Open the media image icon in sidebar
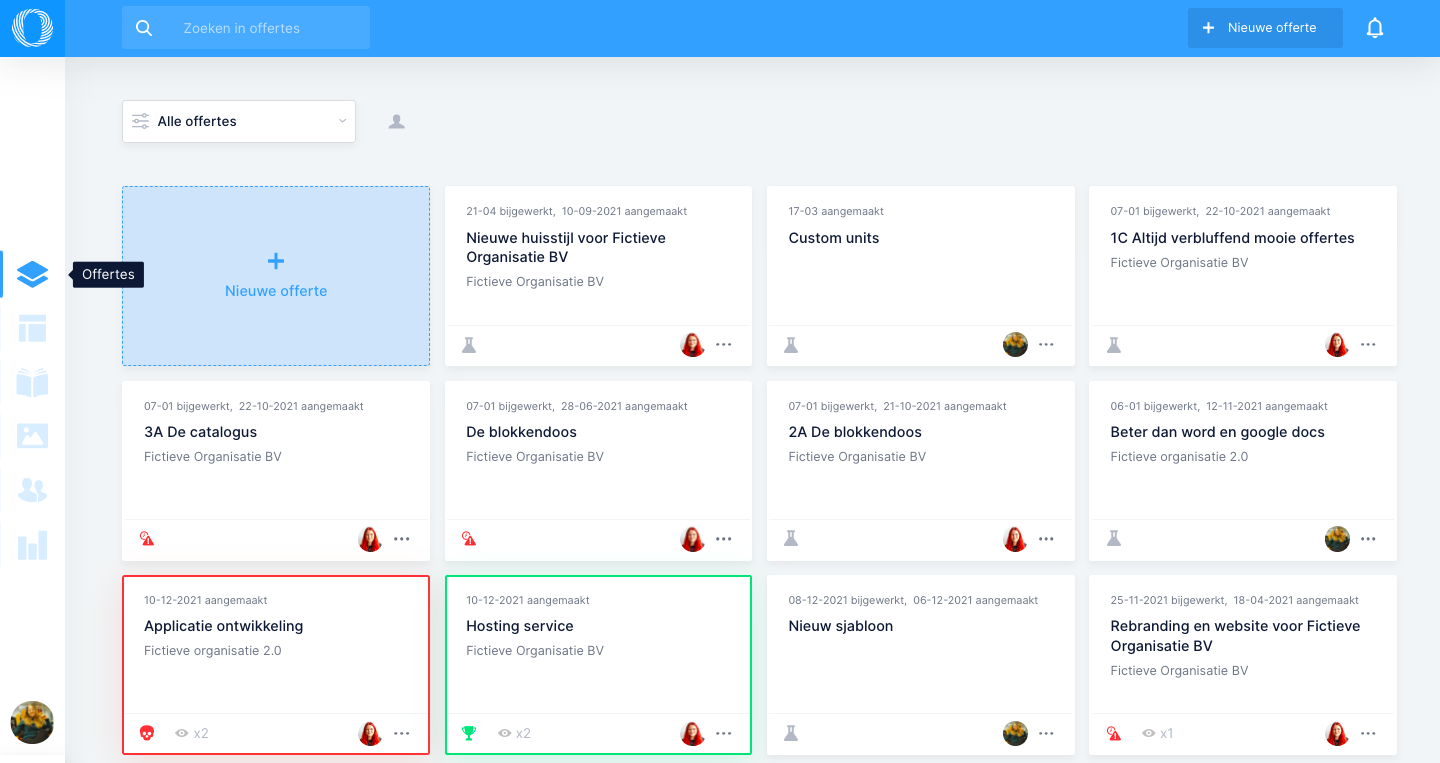 click(x=32, y=436)
